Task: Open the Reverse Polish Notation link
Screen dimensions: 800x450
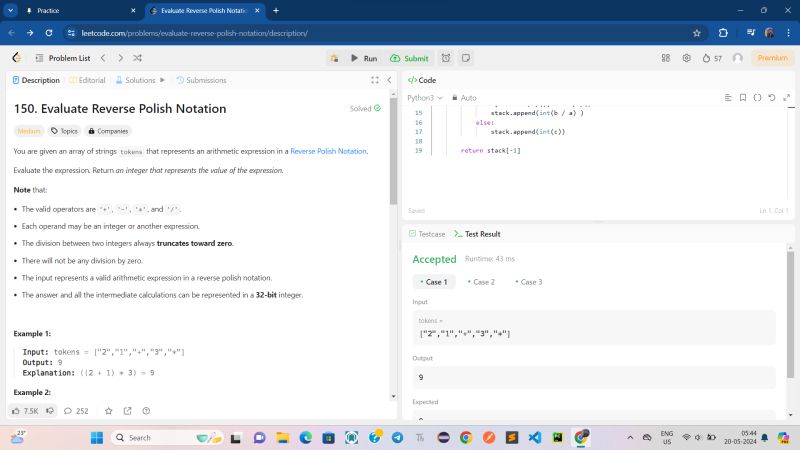Action: coord(328,151)
